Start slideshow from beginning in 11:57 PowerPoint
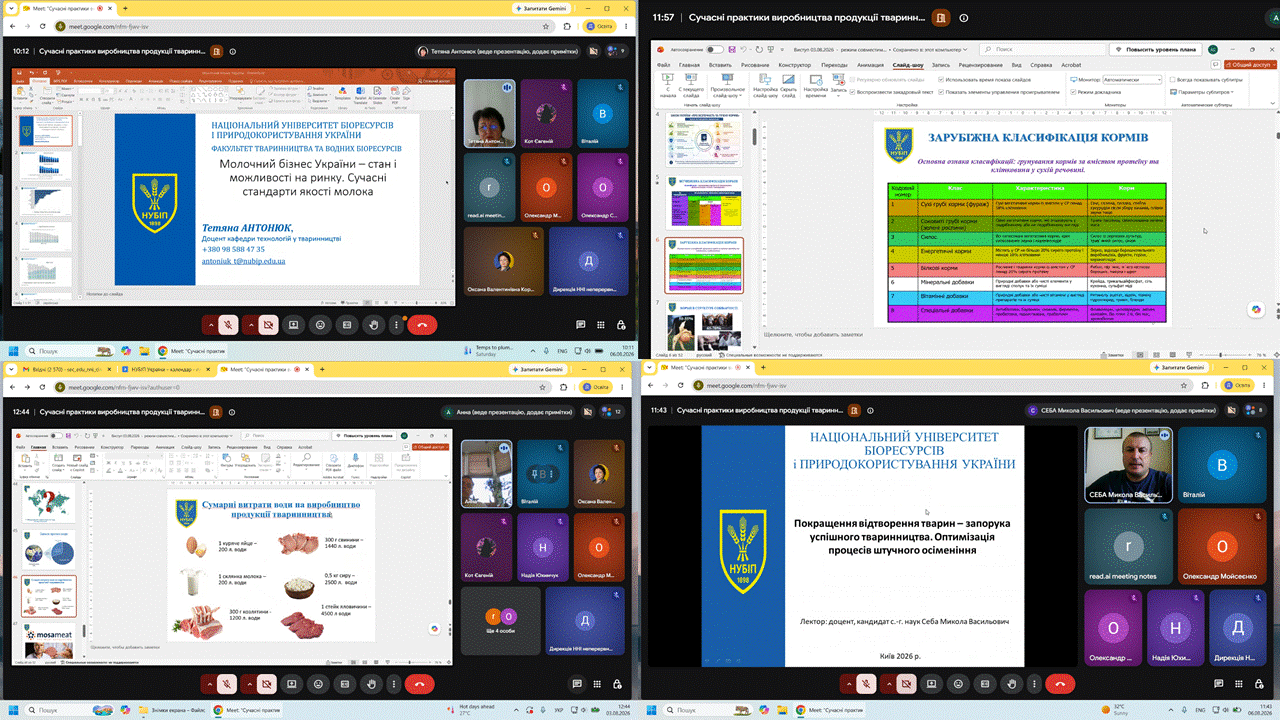This screenshot has width=1280, height=720. (x=667, y=84)
